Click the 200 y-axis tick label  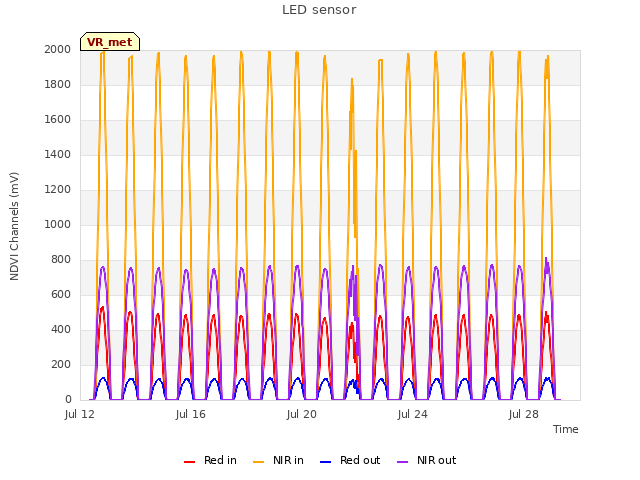coord(61,364)
